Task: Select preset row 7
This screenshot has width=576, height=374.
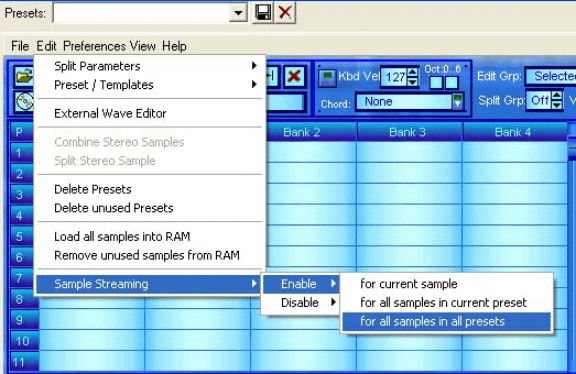Action: click(x=22, y=278)
